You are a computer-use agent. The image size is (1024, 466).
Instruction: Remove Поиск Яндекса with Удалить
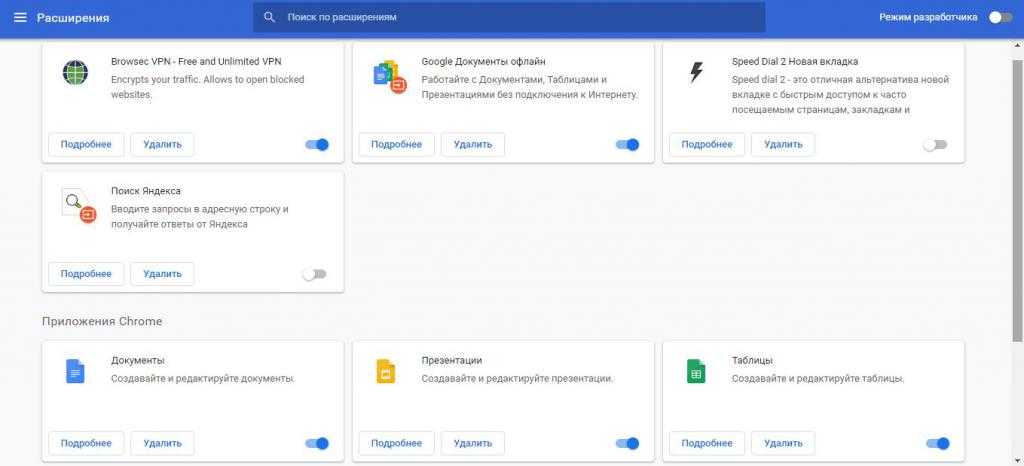point(162,274)
